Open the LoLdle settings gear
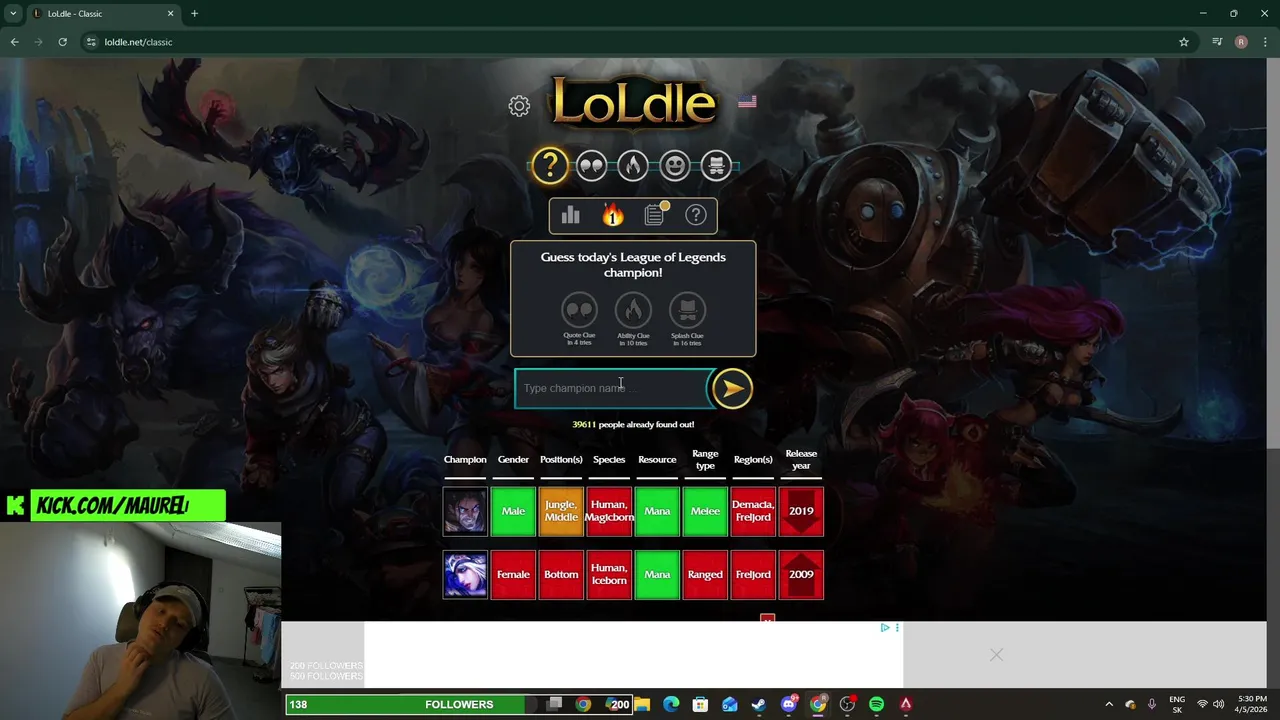 [x=519, y=106]
